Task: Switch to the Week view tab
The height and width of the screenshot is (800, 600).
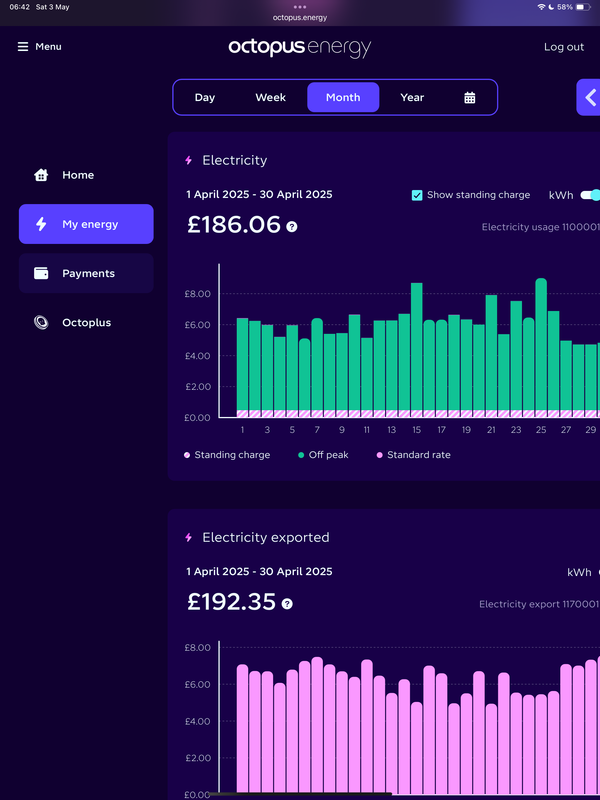Action: 270,97
